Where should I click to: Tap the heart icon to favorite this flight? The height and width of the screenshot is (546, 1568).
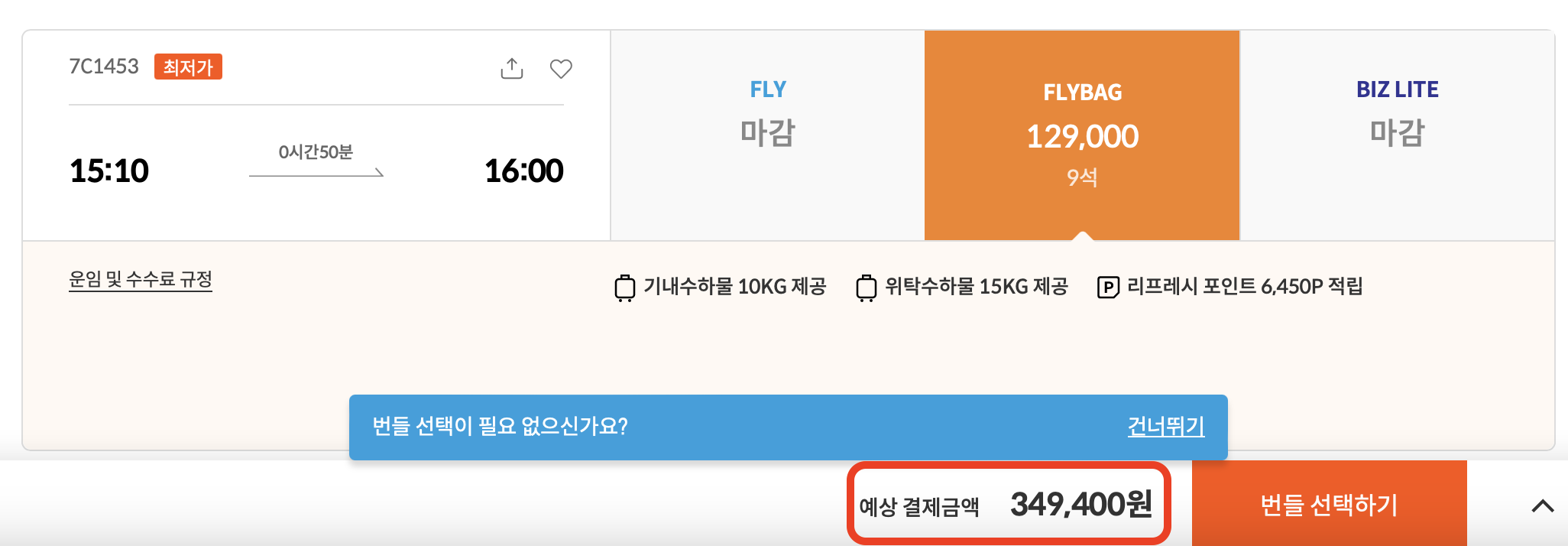click(x=562, y=69)
